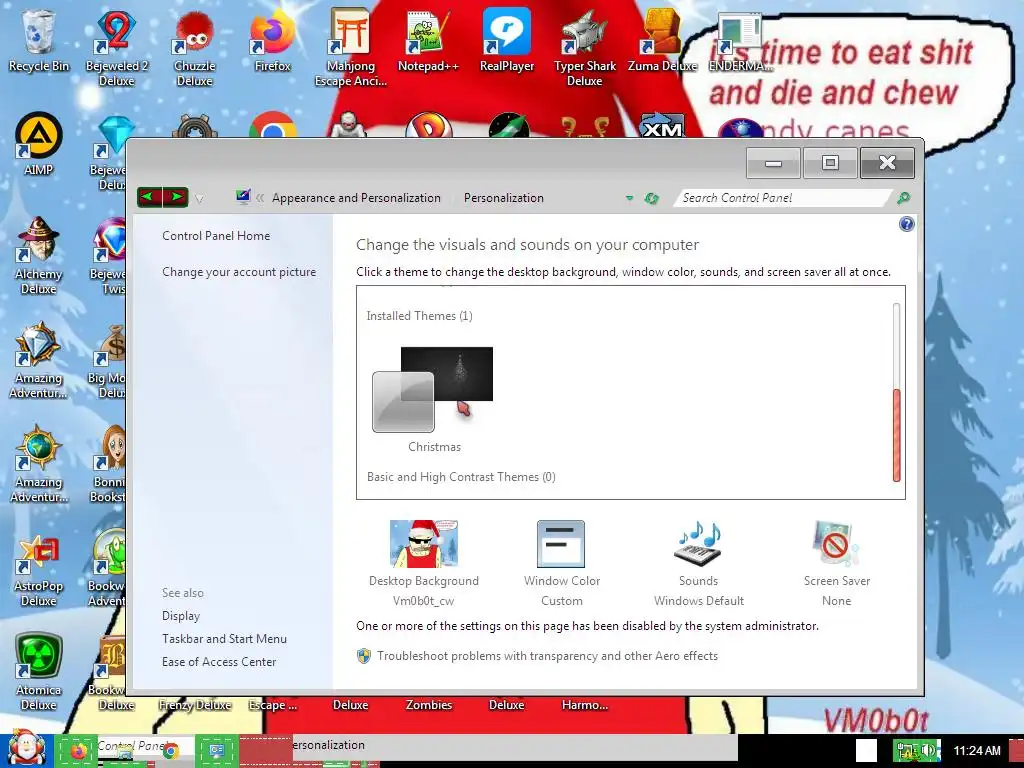
Task: Select the Mahjong Escape desktop icon
Action: (x=351, y=48)
